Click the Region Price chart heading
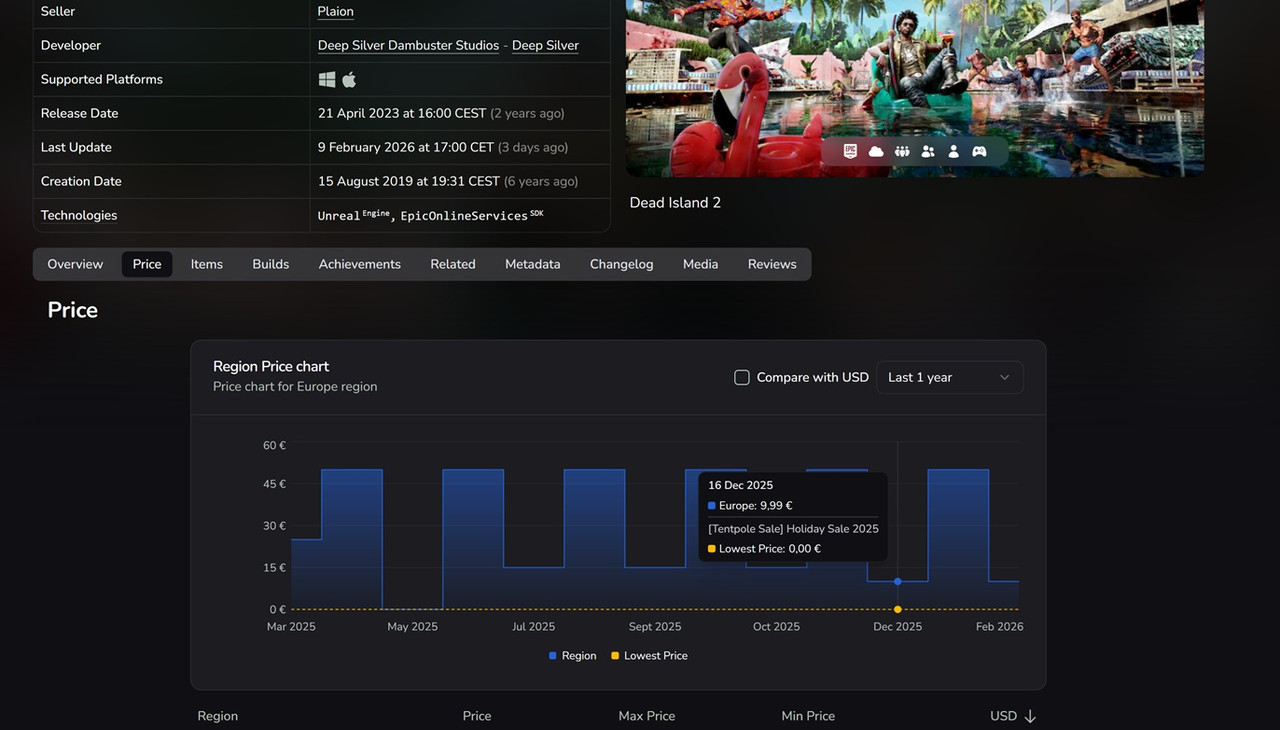This screenshot has height=730, width=1280. pyautogui.click(x=271, y=366)
